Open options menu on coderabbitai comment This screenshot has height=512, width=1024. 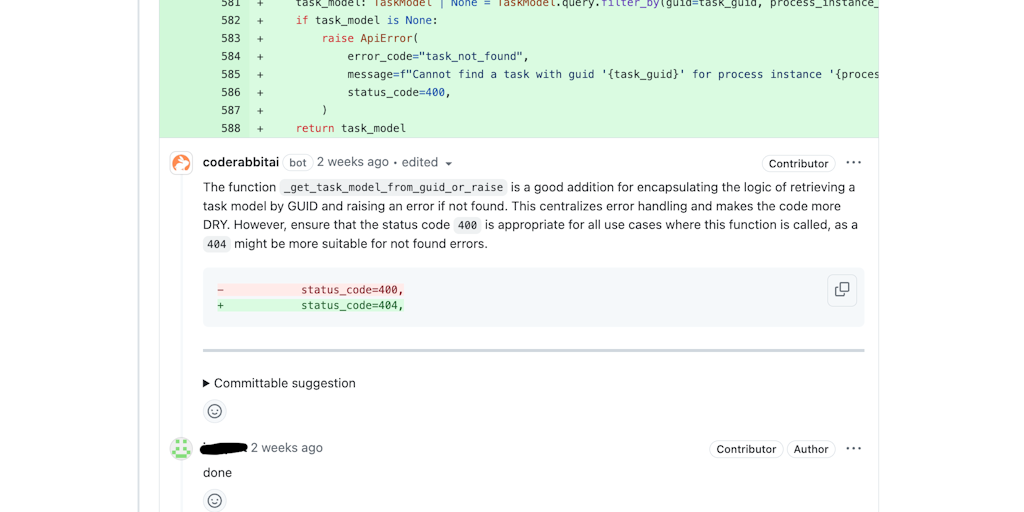pos(853,163)
